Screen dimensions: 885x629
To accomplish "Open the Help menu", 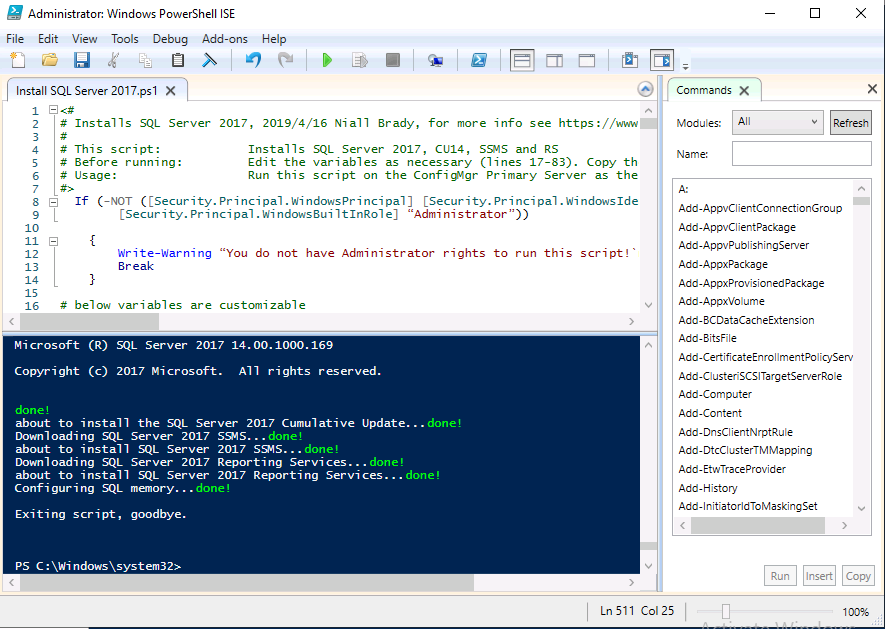I will point(274,39).
